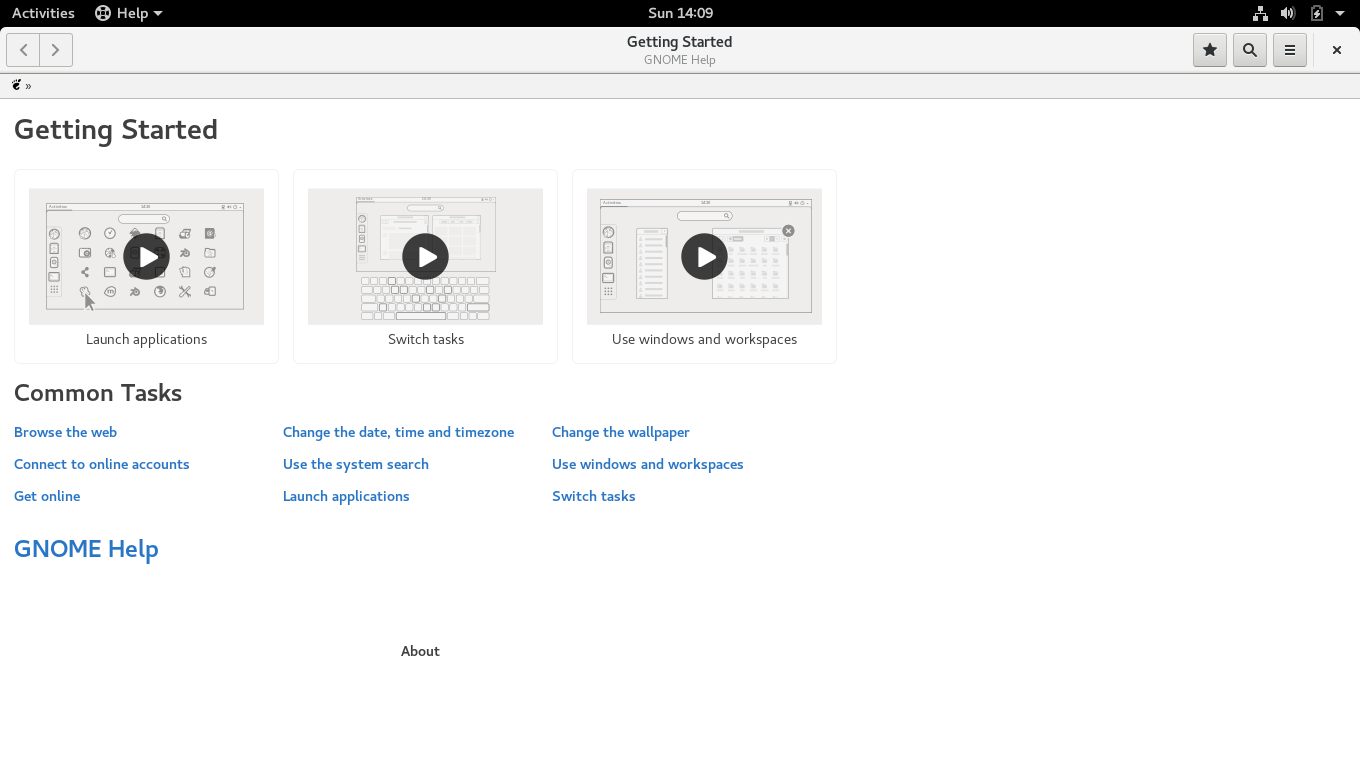The image size is (1360, 768).
Task: Play the Switch tasks video
Action: coord(425,256)
